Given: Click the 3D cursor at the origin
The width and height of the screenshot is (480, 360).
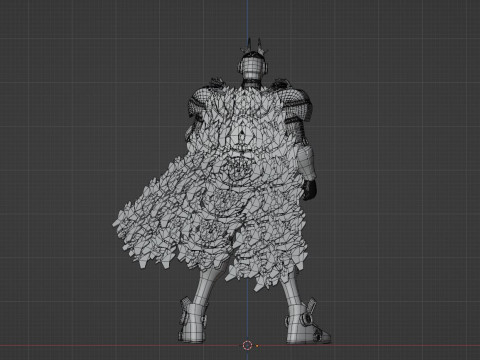Looking at the screenshot, I should pyautogui.click(x=247, y=345).
